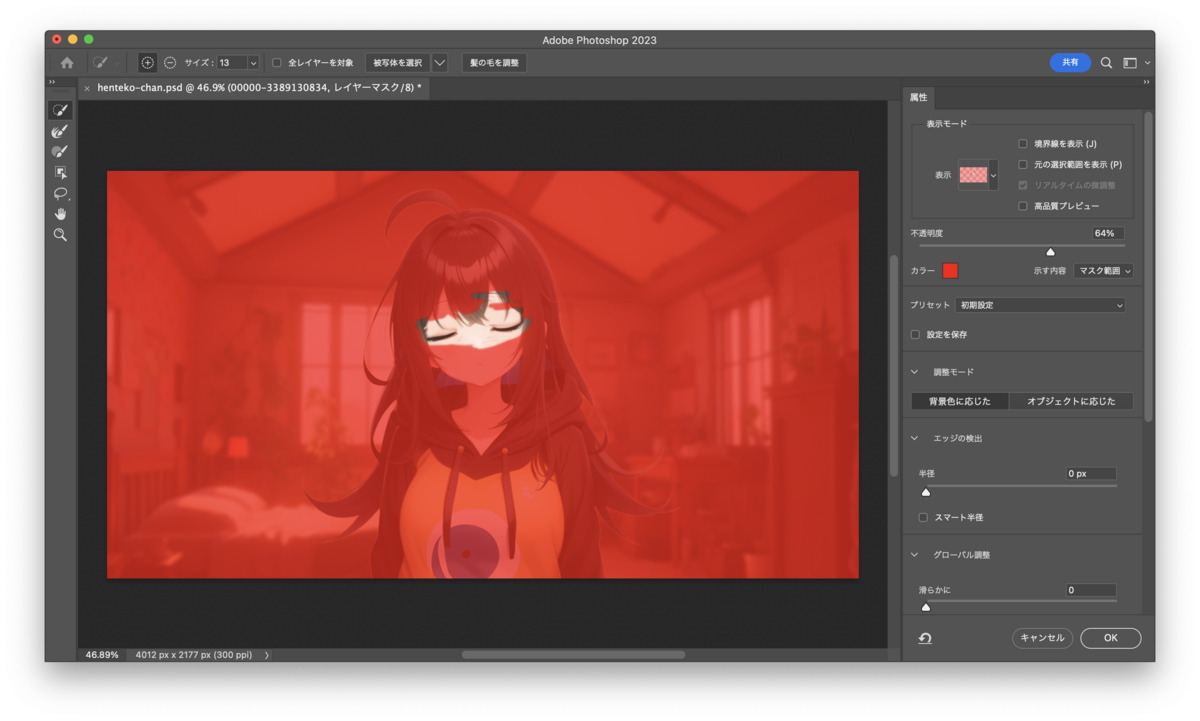Collapse the properties panel double-arrow
1200x721 pixels.
pyautogui.click(x=1147, y=82)
